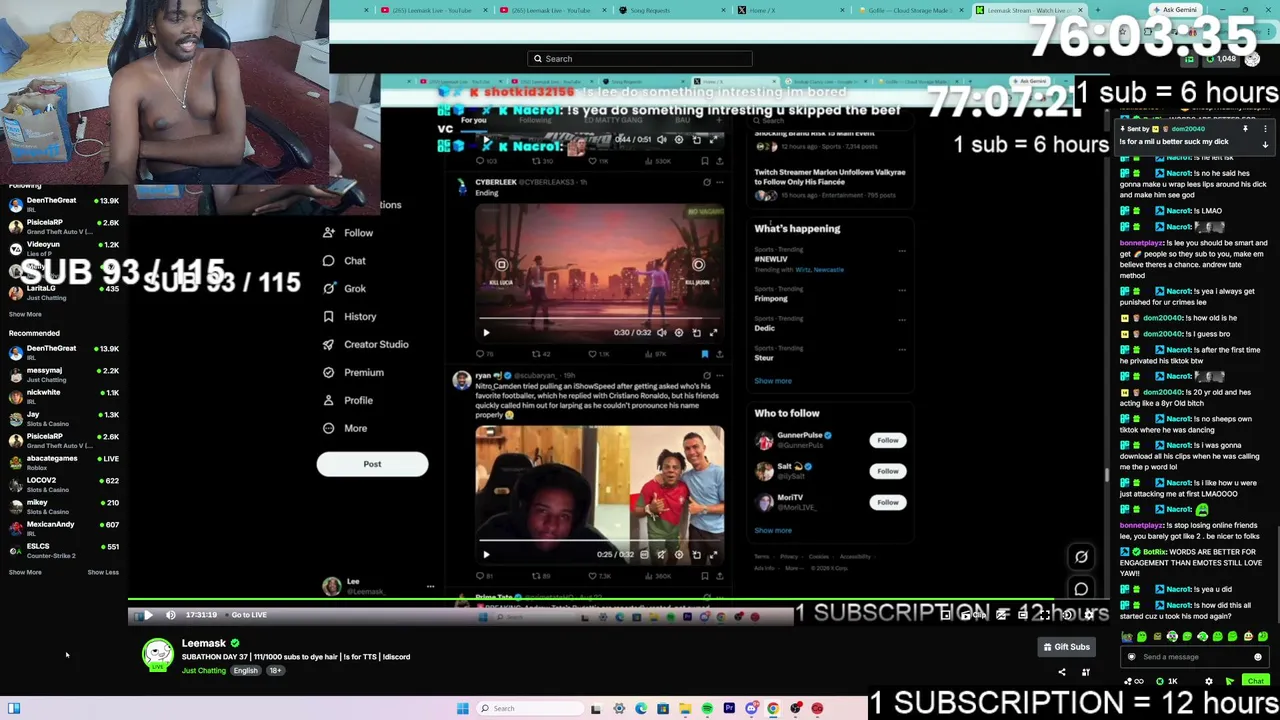Open the Edge browser from the taskbar
This screenshot has width=1280, height=720.
(x=641, y=709)
